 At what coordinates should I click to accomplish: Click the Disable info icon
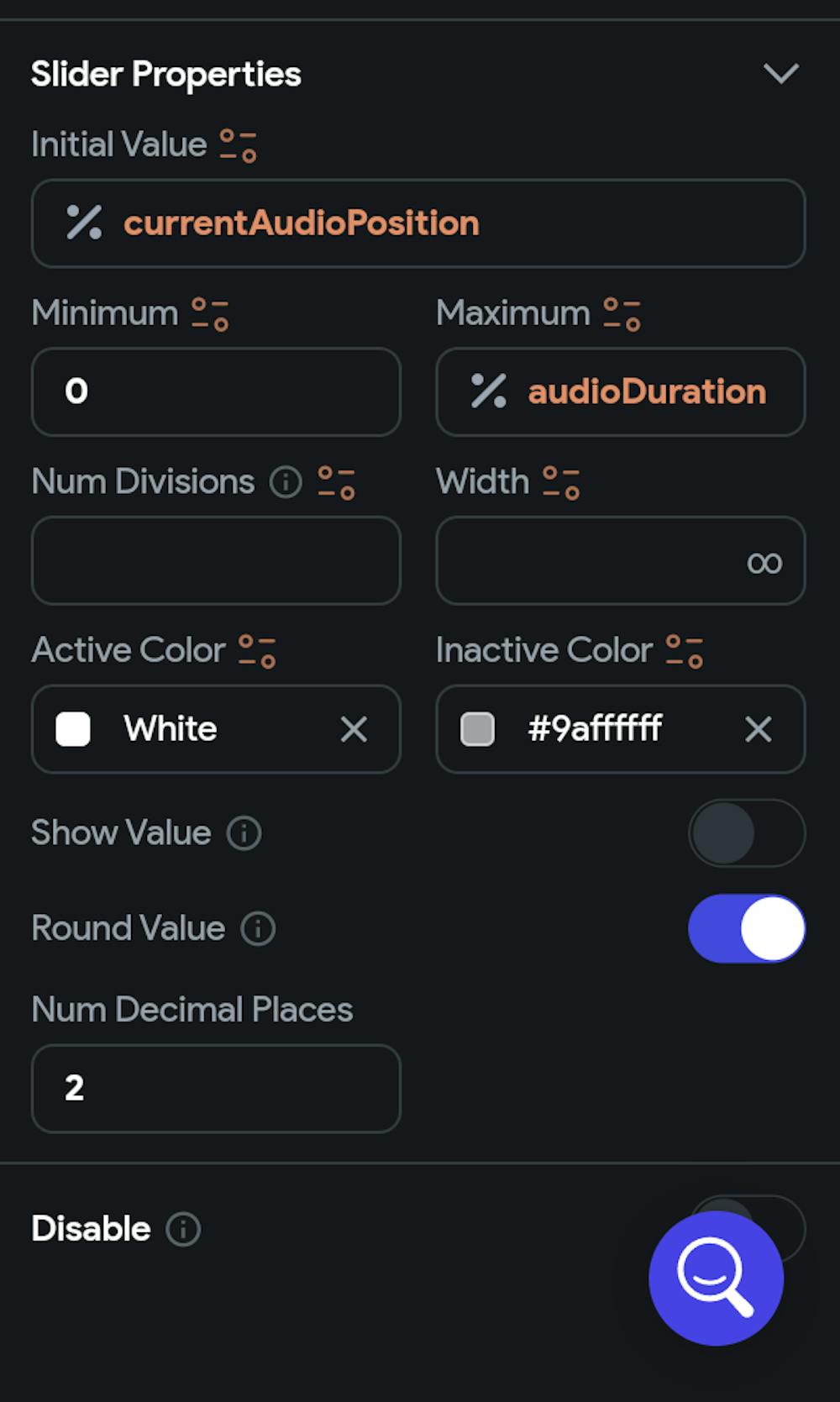pyautogui.click(x=183, y=1230)
